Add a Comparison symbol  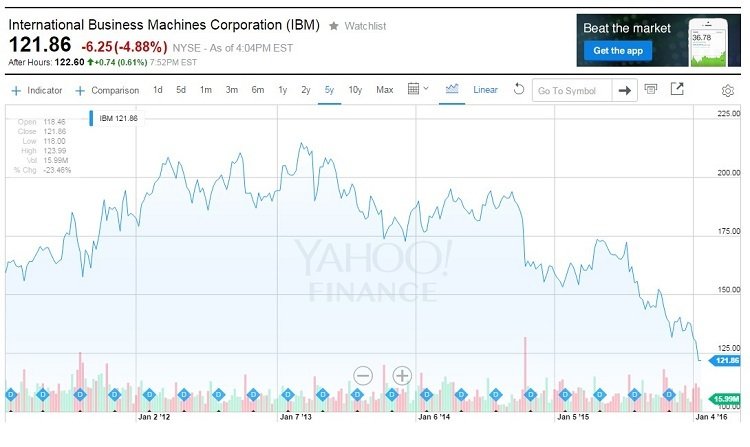tap(107, 90)
